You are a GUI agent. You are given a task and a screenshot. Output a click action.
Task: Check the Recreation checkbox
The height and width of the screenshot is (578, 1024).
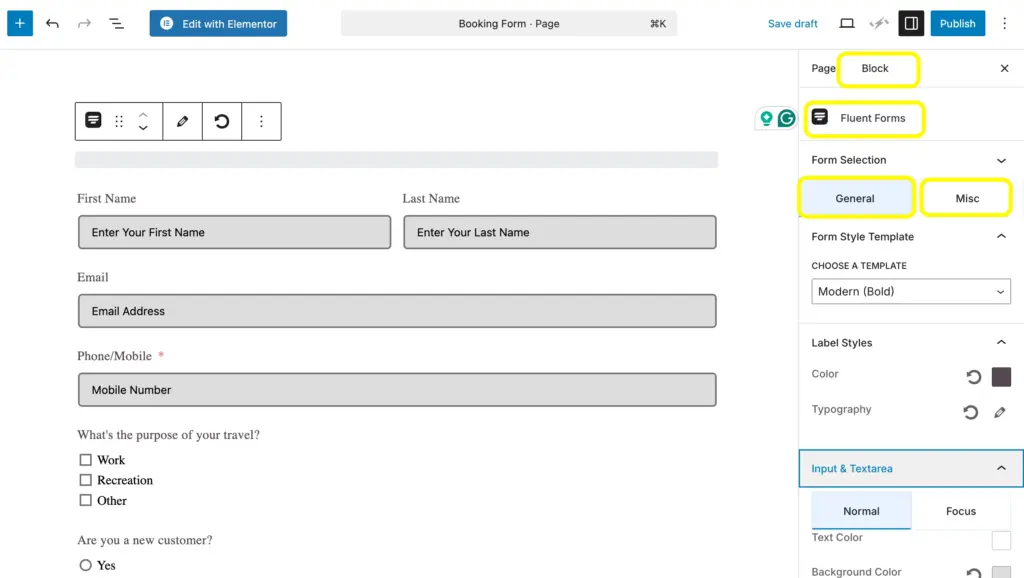click(x=85, y=479)
